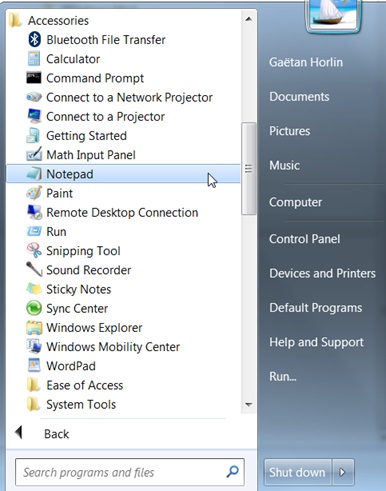Open the Snipping Tool scissors icon
Image resolution: width=386 pixels, height=491 pixels.
click(34, 251)
